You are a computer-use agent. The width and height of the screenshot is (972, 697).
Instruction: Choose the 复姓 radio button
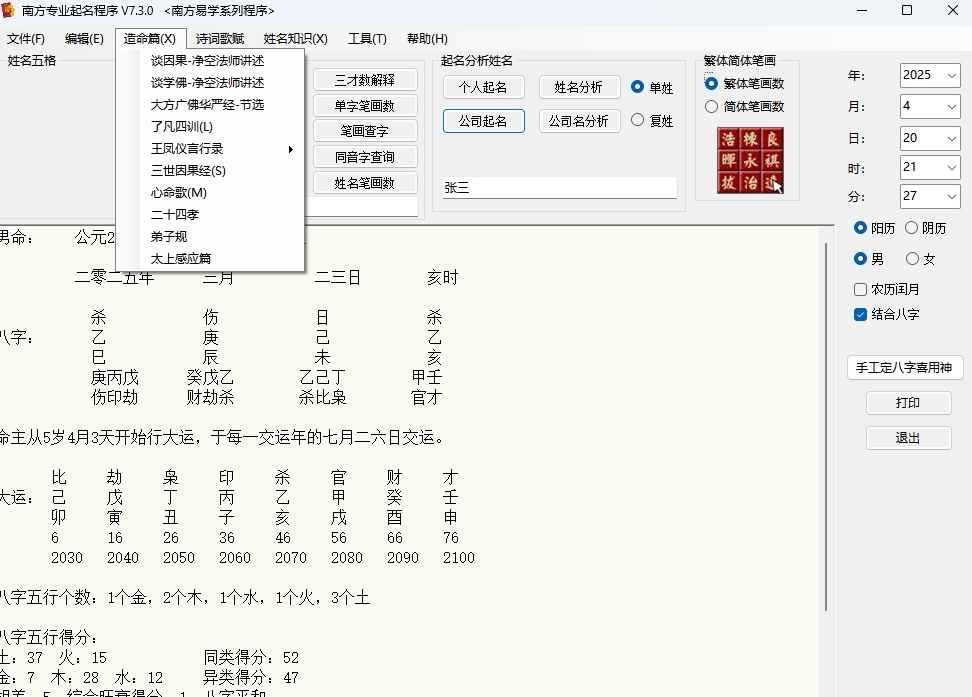tap(637, 120)
